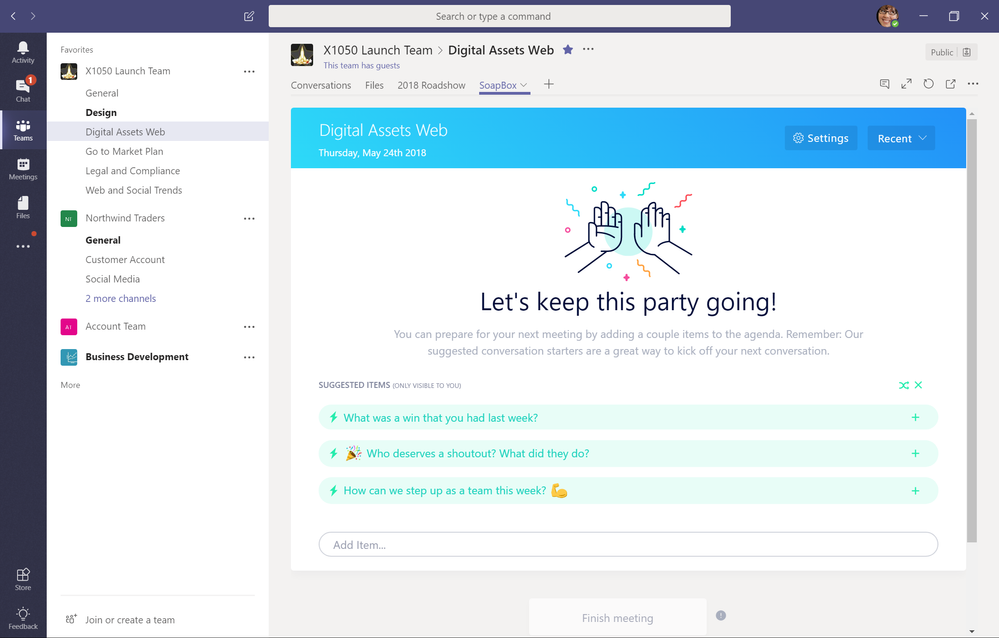Add a new tab with plus icon
This screenshot has height=638, width=999.
tap(549, 84)
